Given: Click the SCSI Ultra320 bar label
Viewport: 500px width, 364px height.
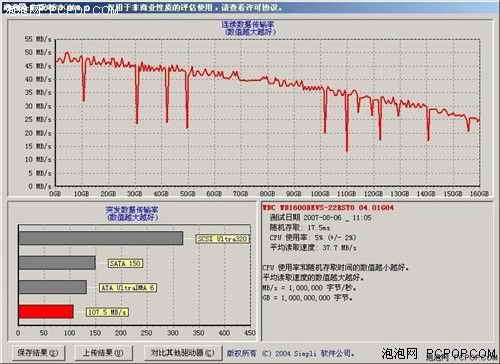Looking at the screenshot, I should pyautogui.click(x=222, y=239).
